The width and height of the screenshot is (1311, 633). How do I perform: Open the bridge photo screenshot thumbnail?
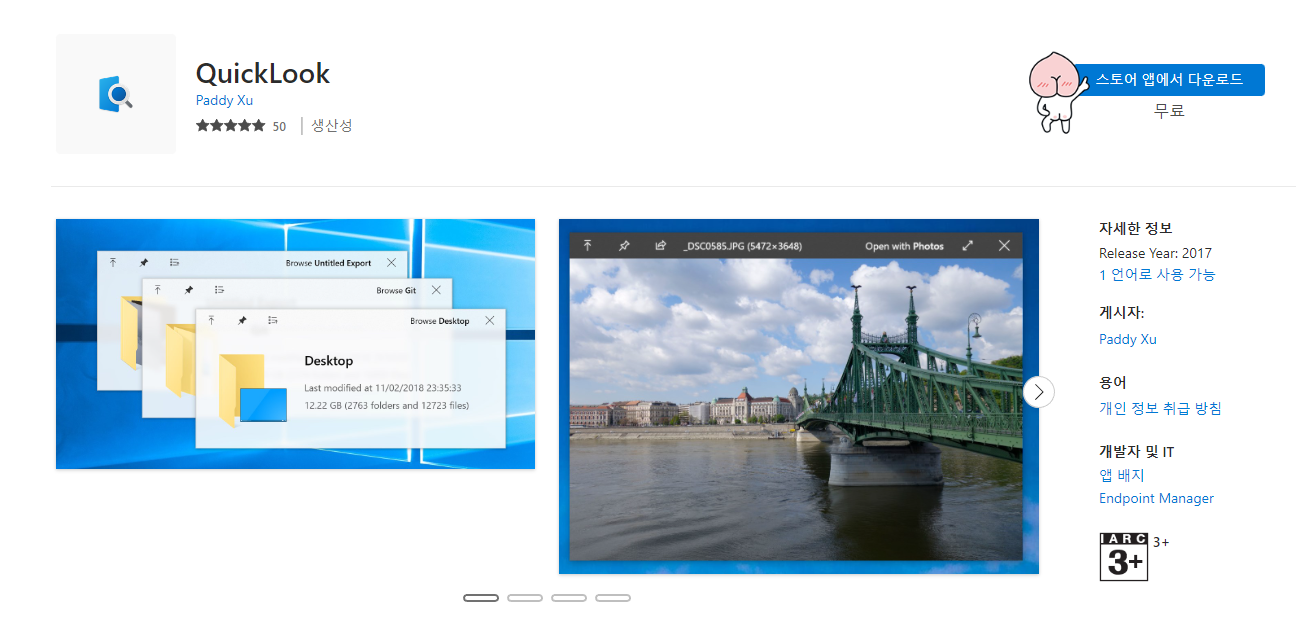pos(799,396)
